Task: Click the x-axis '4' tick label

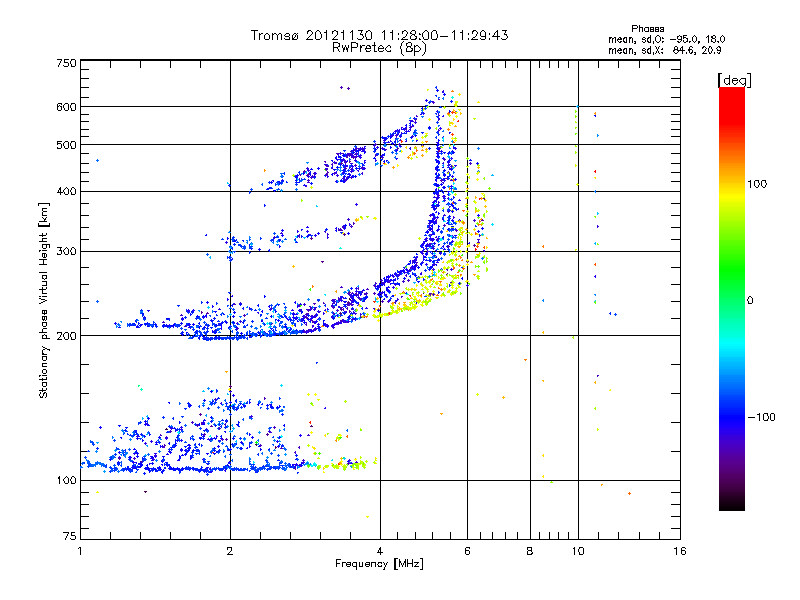Action: tap(380, 551)
